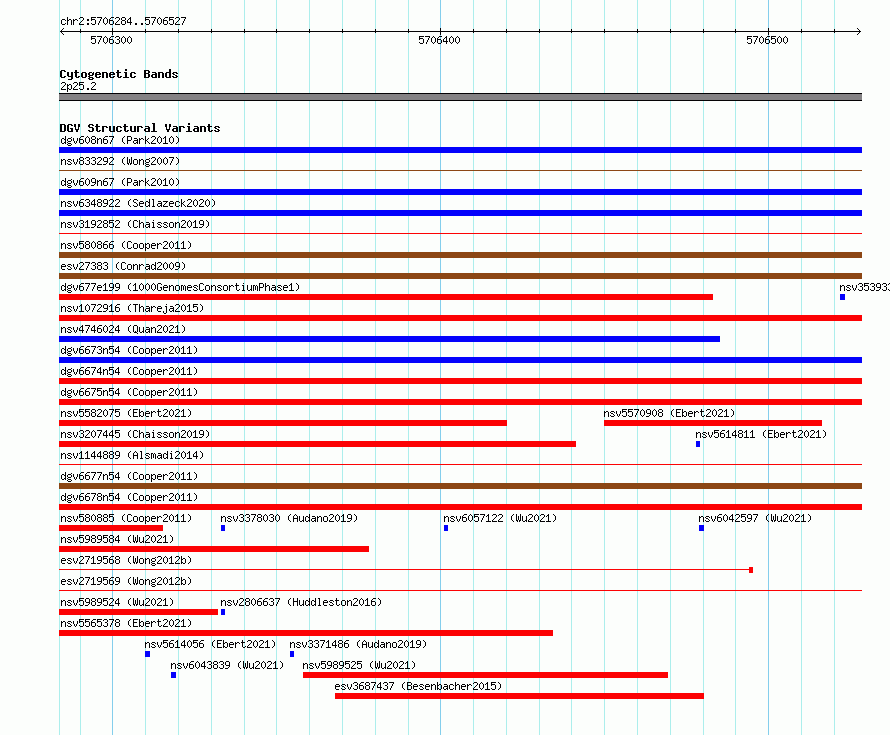Viewport: 890px width, 735px height.
Task: Select the esv27383 (Conrad2009) label
Action: click(123, 266)
